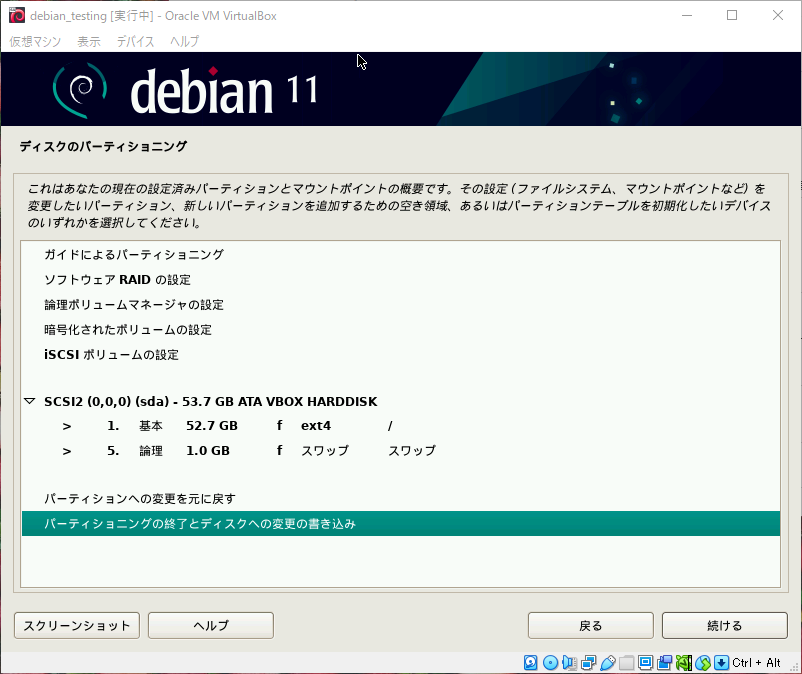Screen dimensions: 802x674
Task: Click the スクリーンショット button
Action: coord(77,625)
